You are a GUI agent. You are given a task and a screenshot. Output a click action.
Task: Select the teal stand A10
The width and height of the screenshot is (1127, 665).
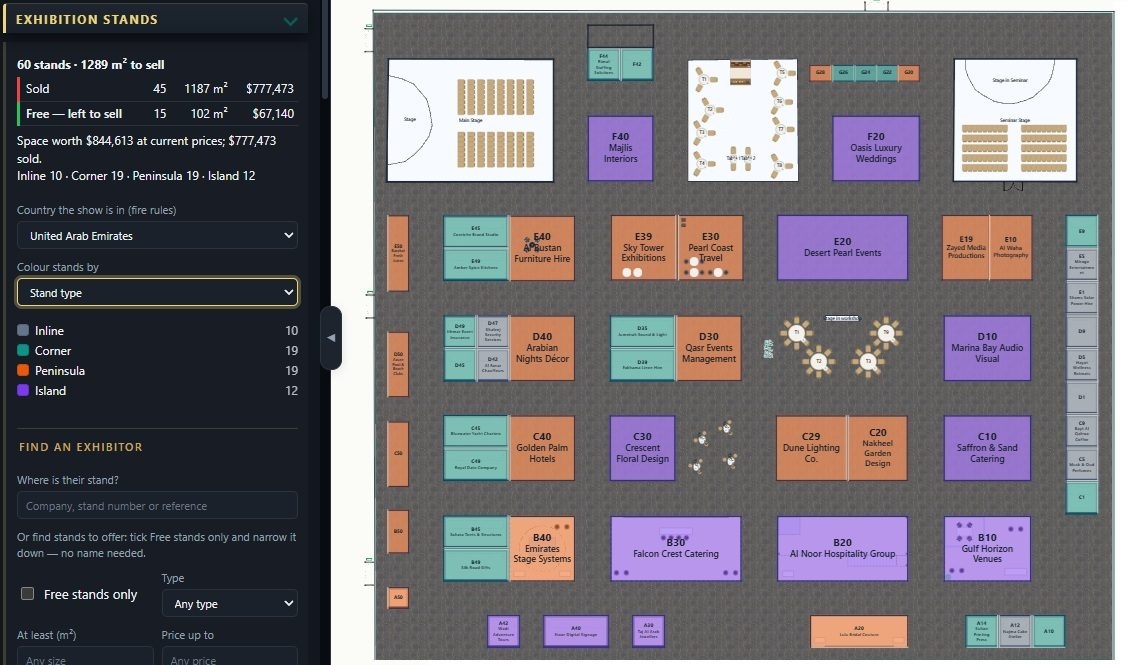[x=1049, y=631]
